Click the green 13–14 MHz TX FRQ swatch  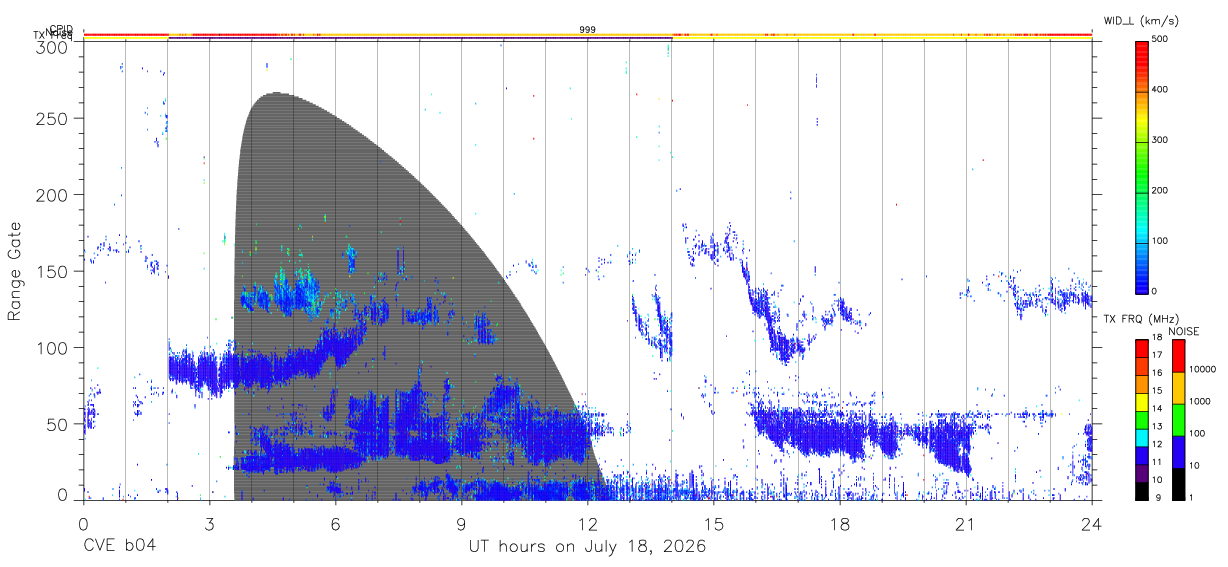point(1142,420)
